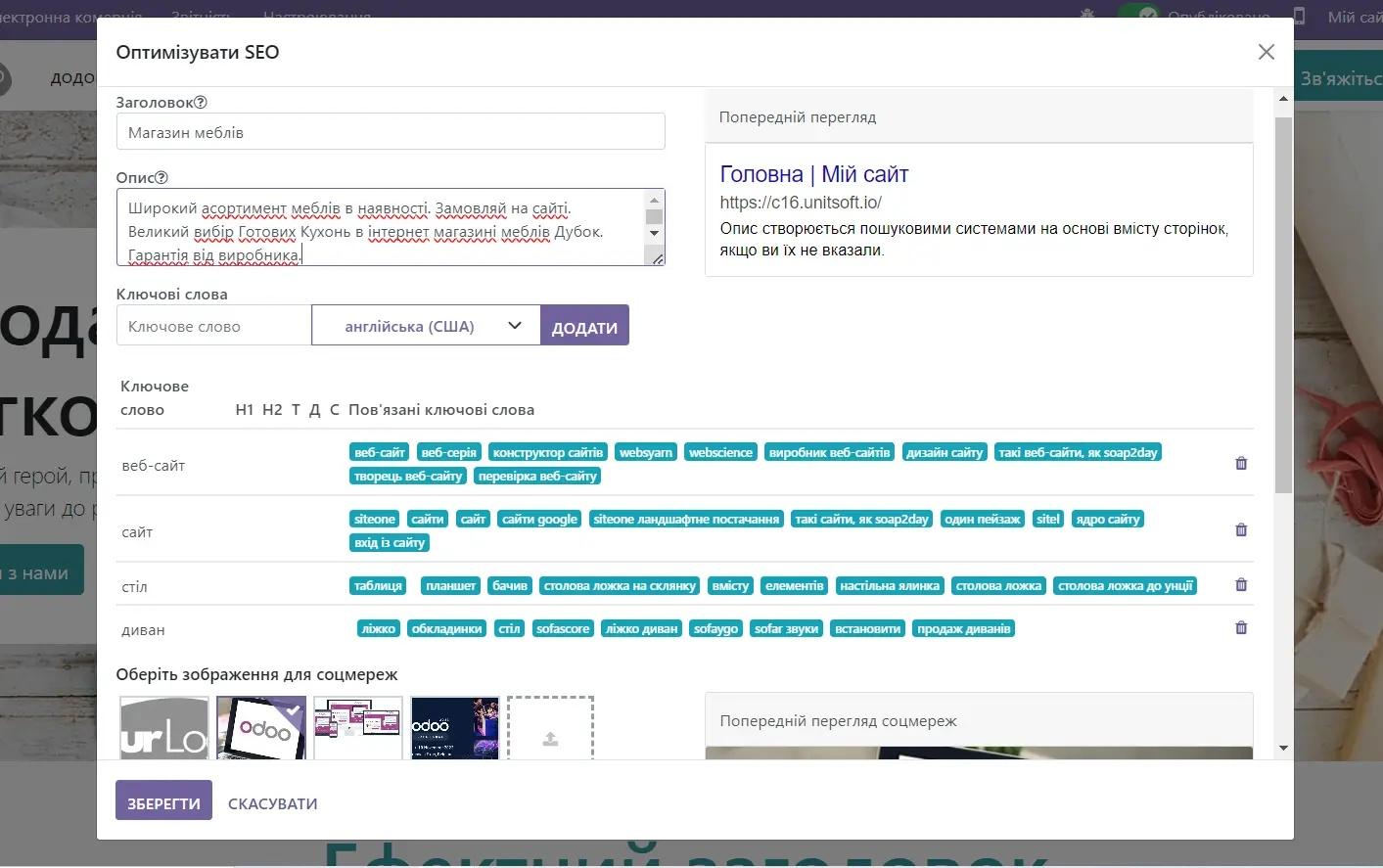This screenshot has width=1383, height=868.
Task: Click help icon next to Заголовок
Action: click(201, 103)
